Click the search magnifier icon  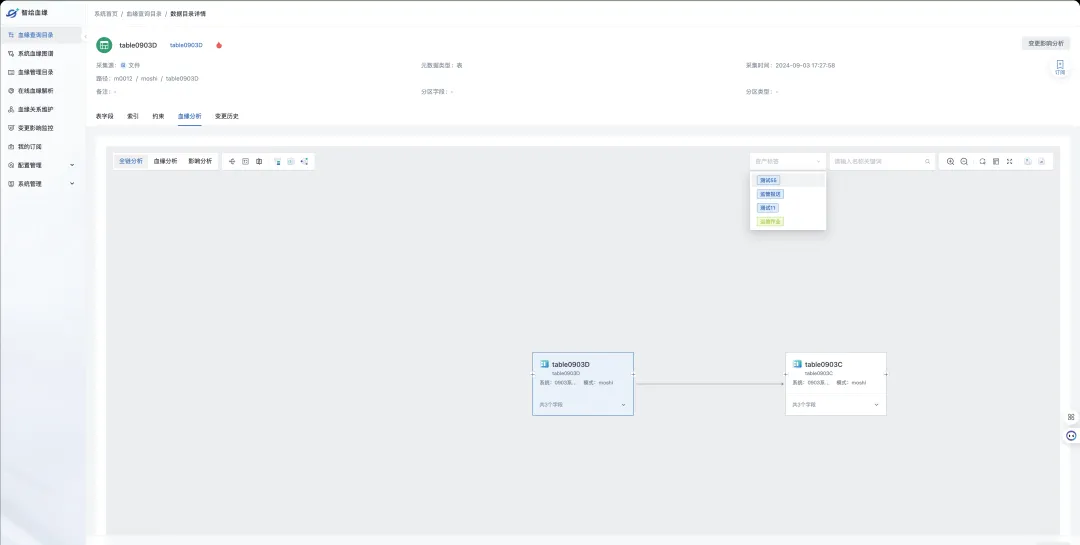(928, 161)
